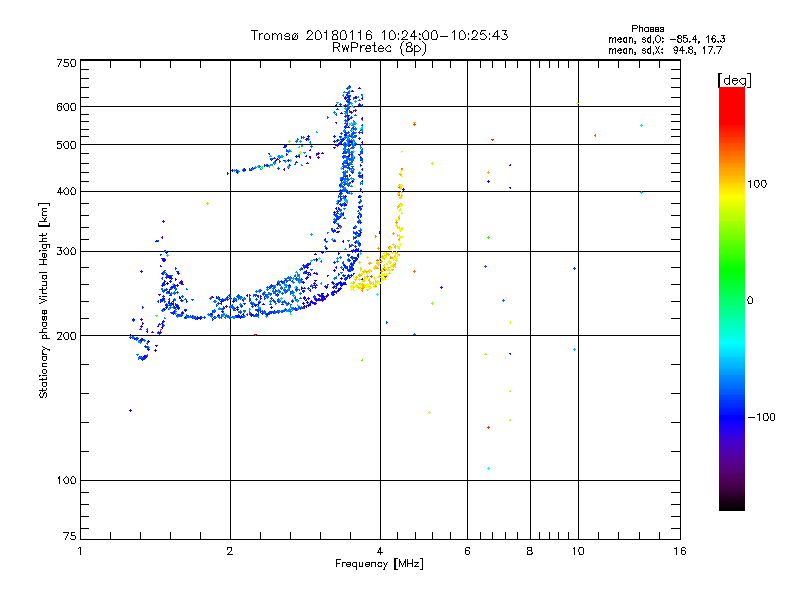Click the y-axis tick label '600'
The width and height of the screenshot is (800, 600).
pos(66,107)
